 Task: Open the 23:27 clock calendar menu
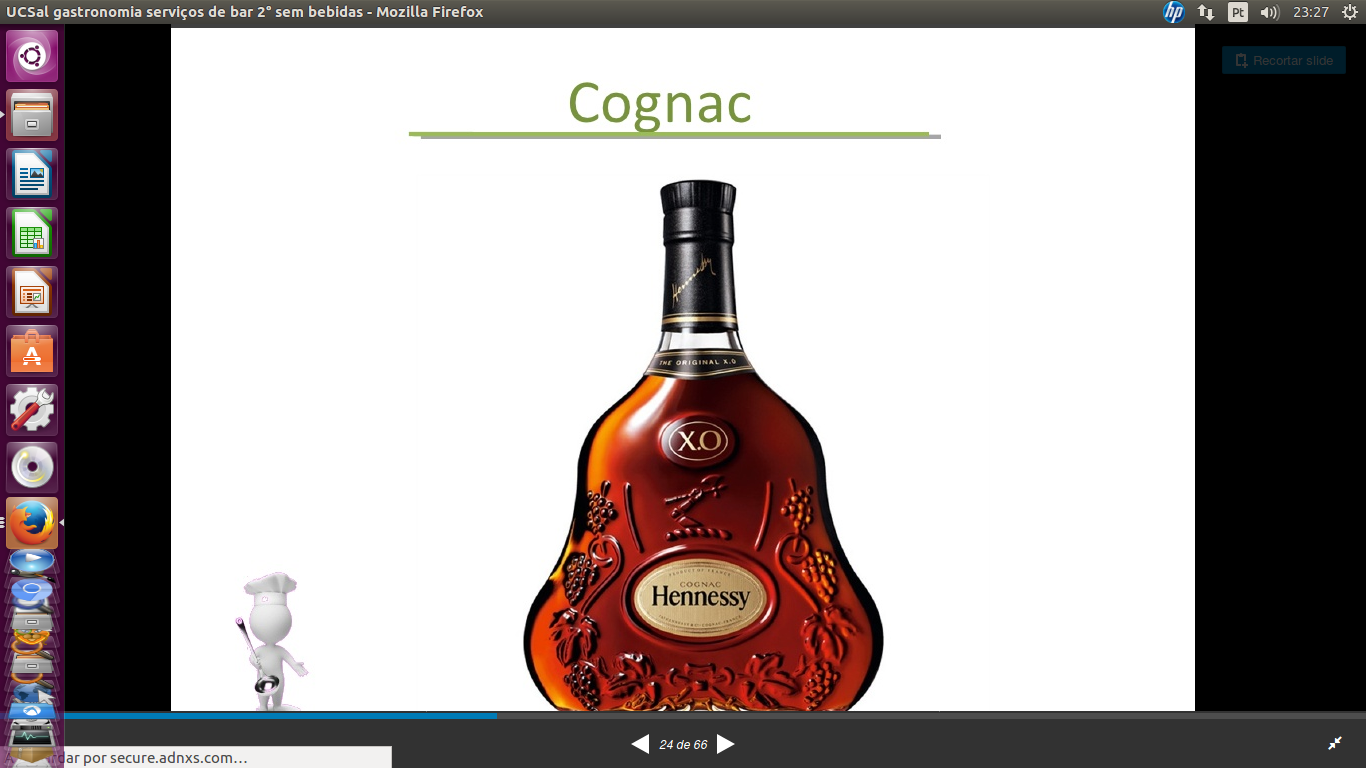pyautogui.click(x=1310, y=12)
